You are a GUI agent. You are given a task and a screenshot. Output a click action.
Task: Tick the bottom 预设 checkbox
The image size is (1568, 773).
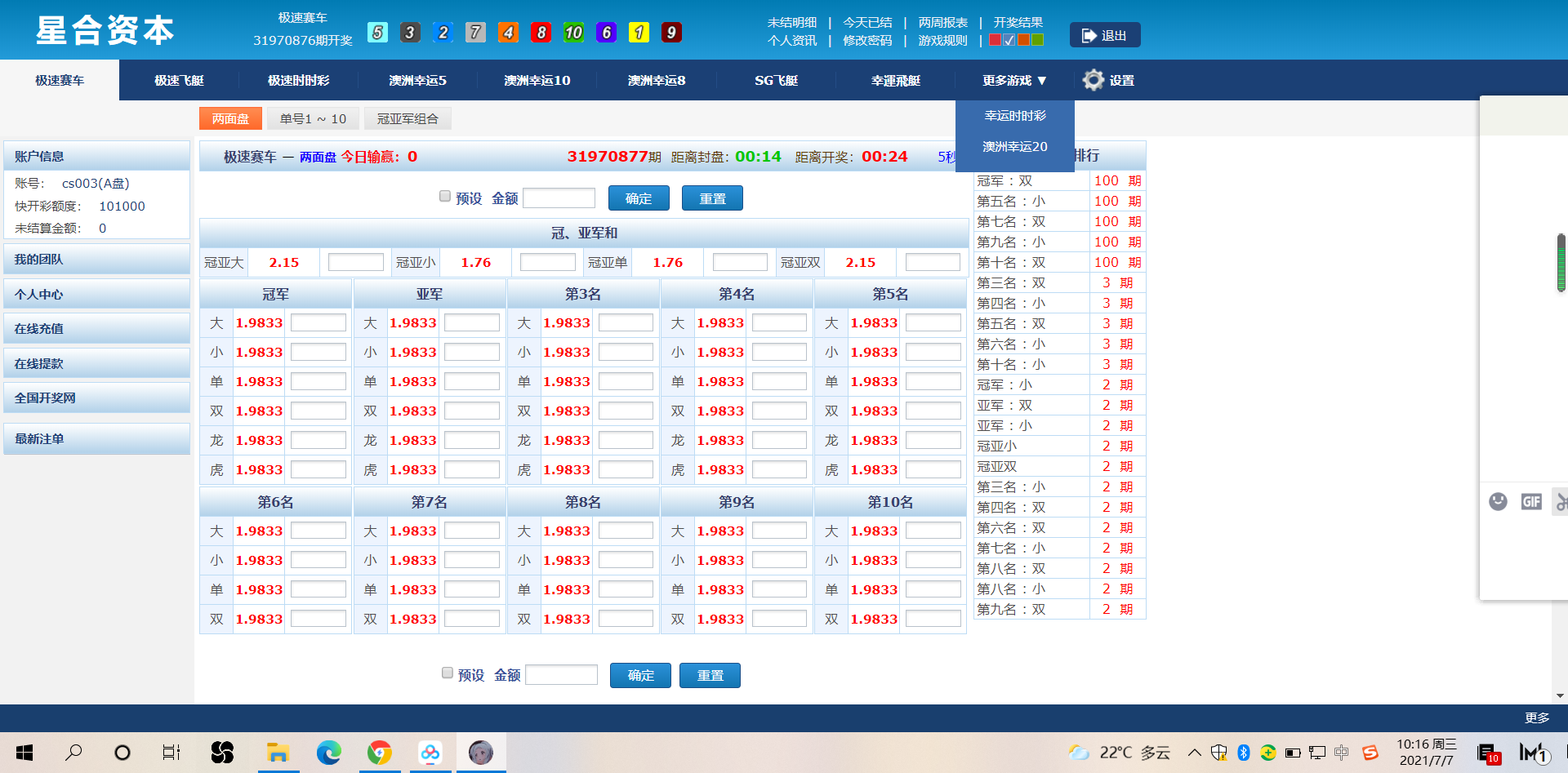[448, 673]
